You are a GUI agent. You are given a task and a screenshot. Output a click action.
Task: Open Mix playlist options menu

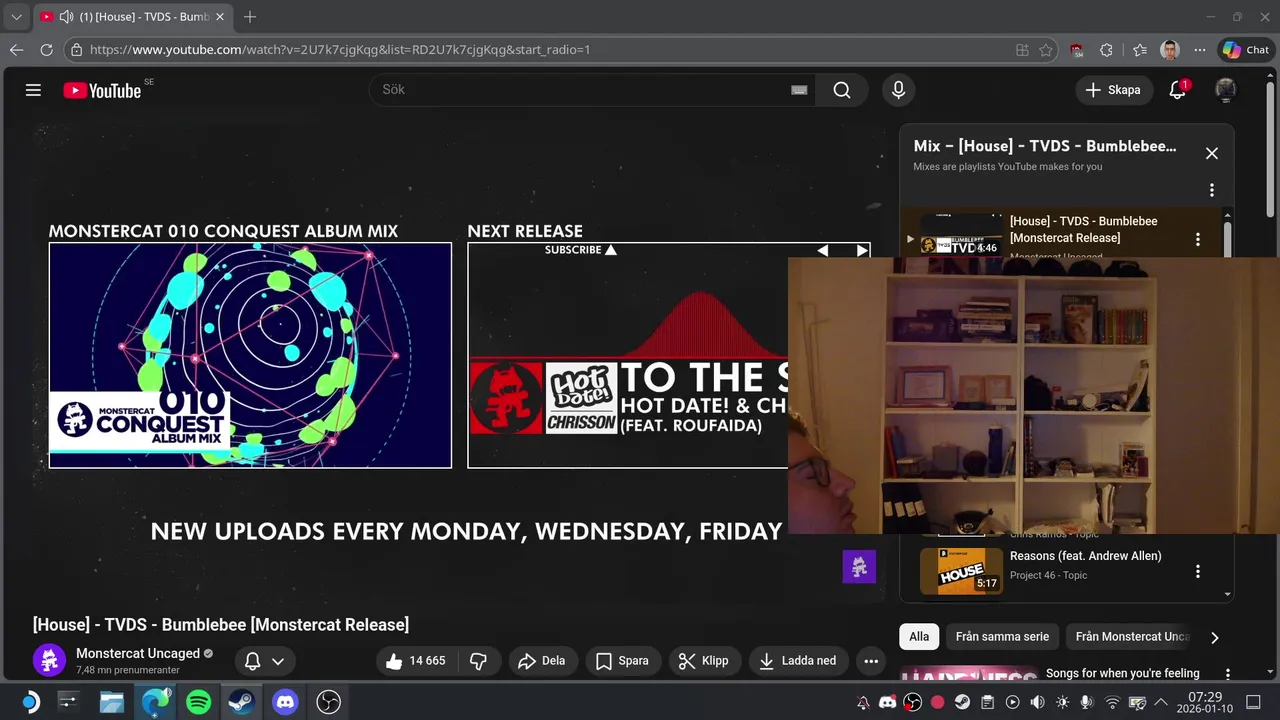(x=1211, y=190)
